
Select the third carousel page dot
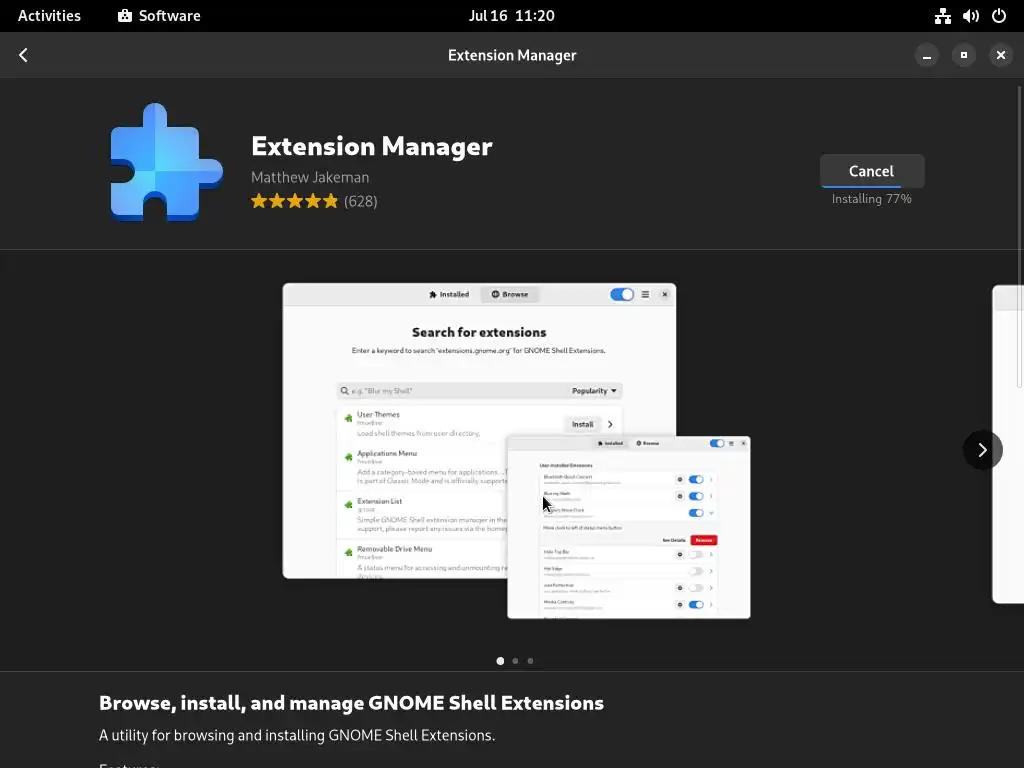coord(530,661)
